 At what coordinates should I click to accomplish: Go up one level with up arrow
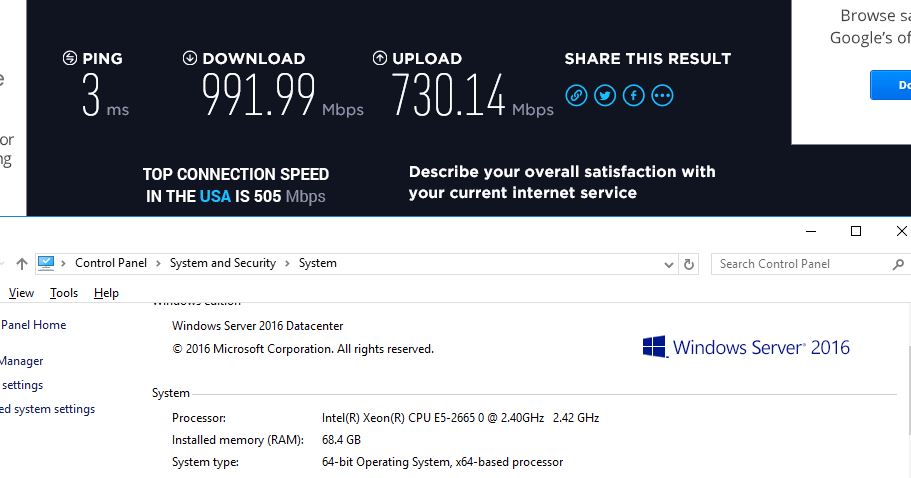22,264
